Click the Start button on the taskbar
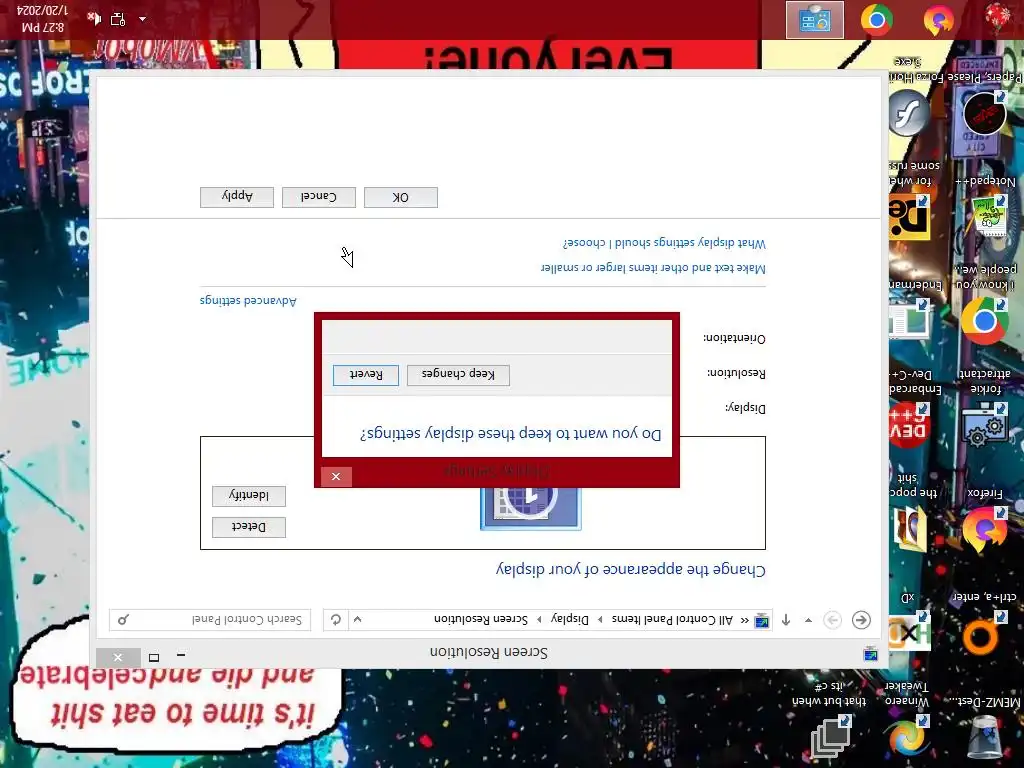The width and height of the screenshot is (1024, 768). point(997,18)
